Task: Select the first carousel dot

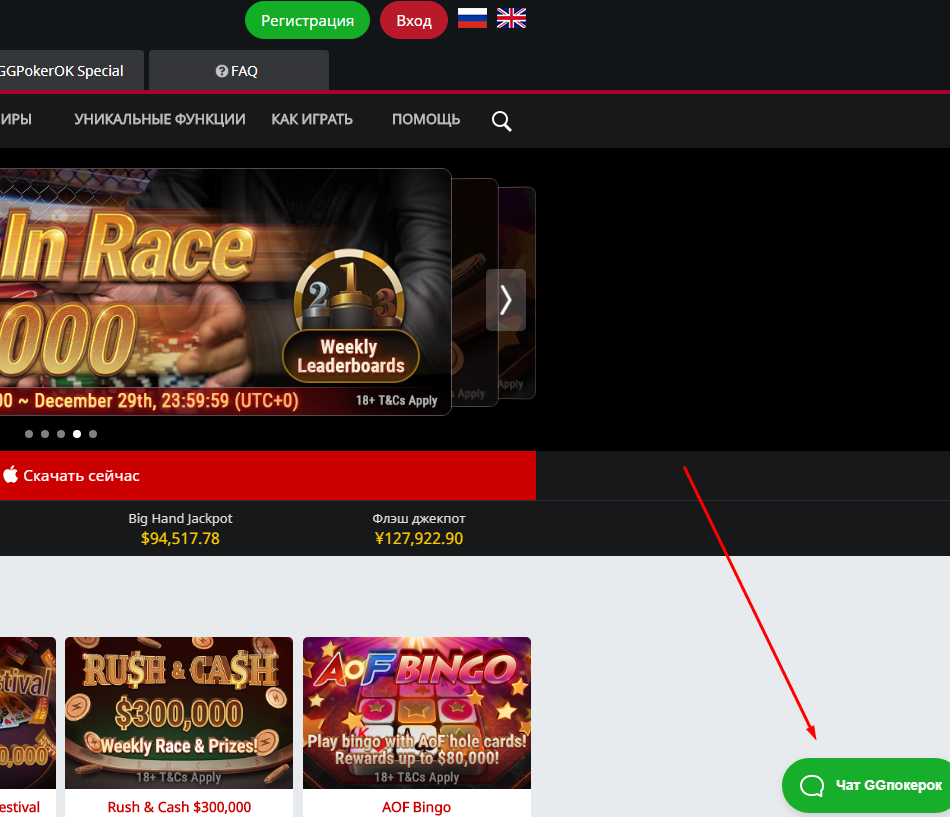Action: tap(29, 434)
